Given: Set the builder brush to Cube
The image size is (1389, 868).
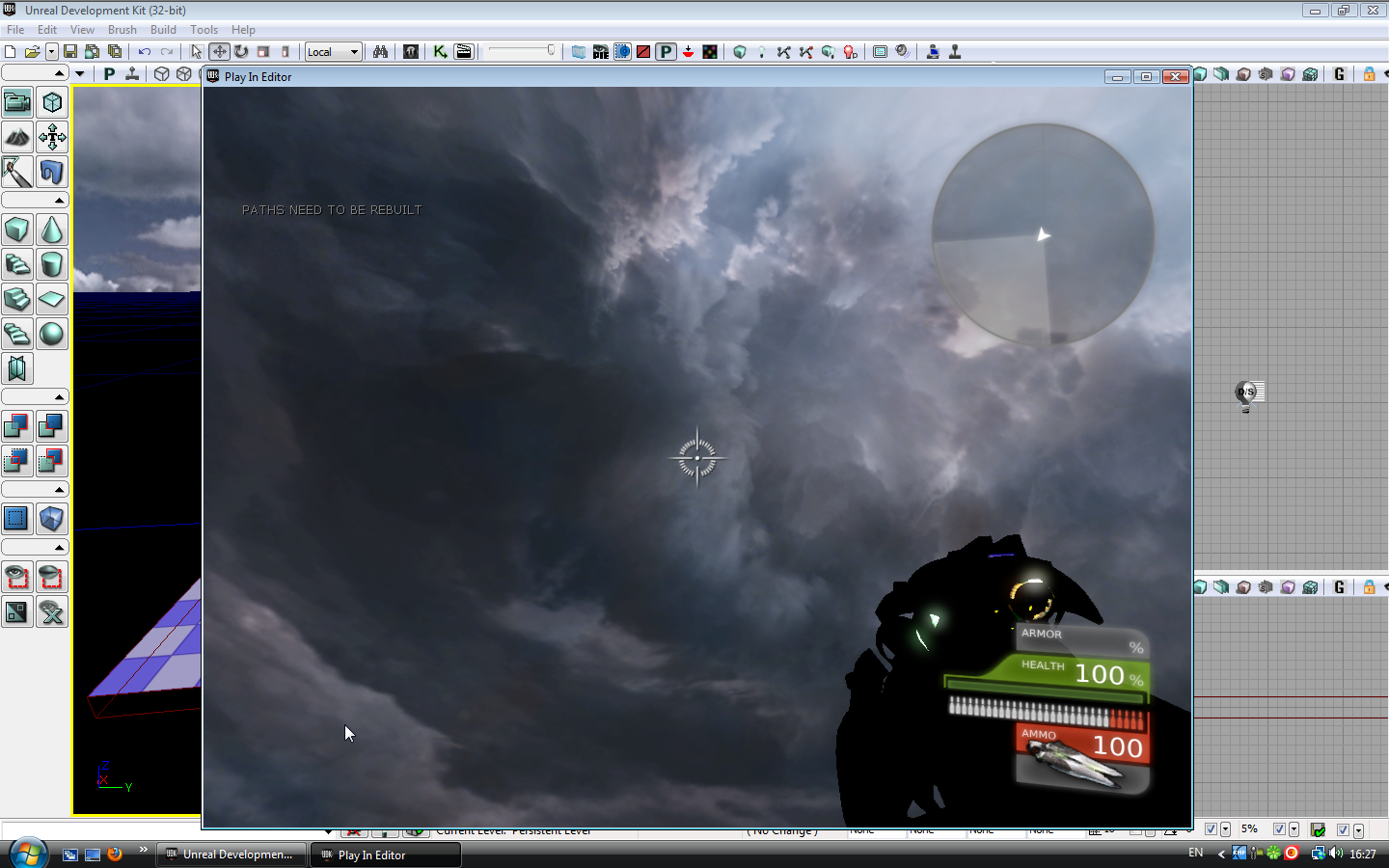Looking at the screenshot, I should coord(17,230).
